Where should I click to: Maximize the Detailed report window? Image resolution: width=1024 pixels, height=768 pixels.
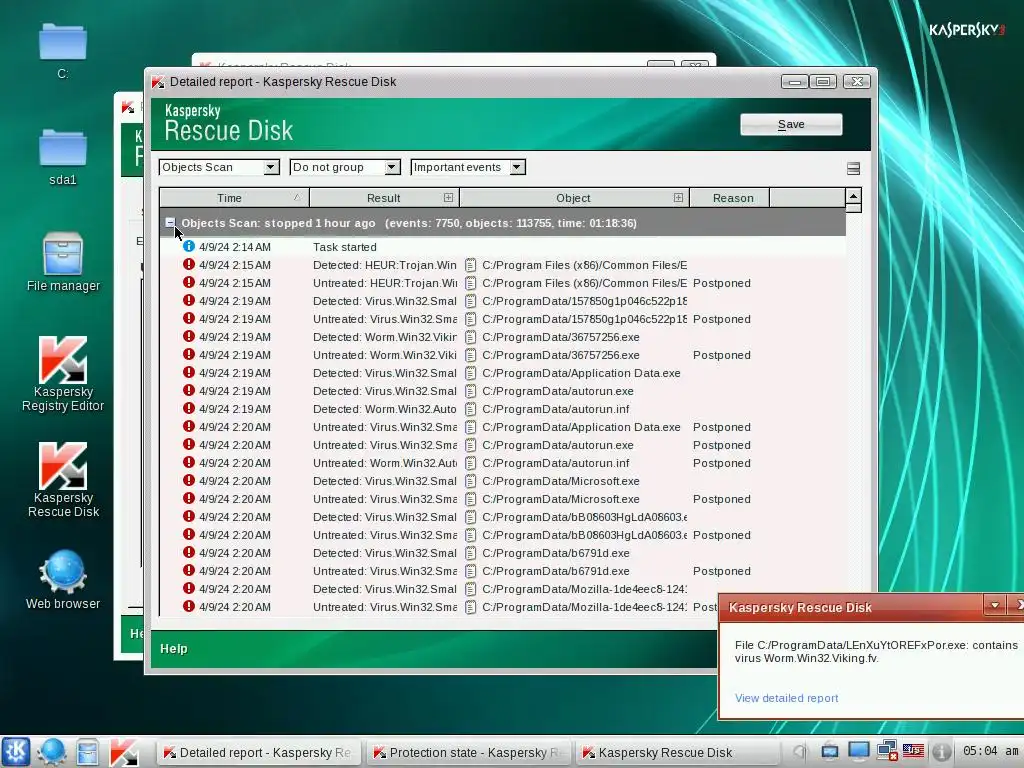pyautogui.click(x=823, y=82)
